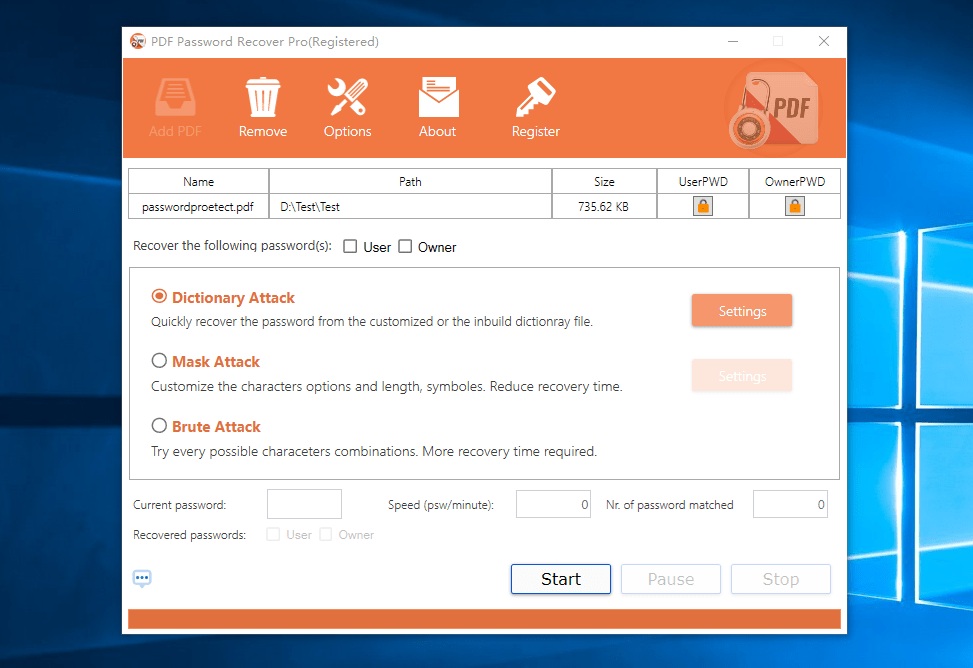Click the Pause button
This screenshot has height=668, width=973.
coord(671,579)
